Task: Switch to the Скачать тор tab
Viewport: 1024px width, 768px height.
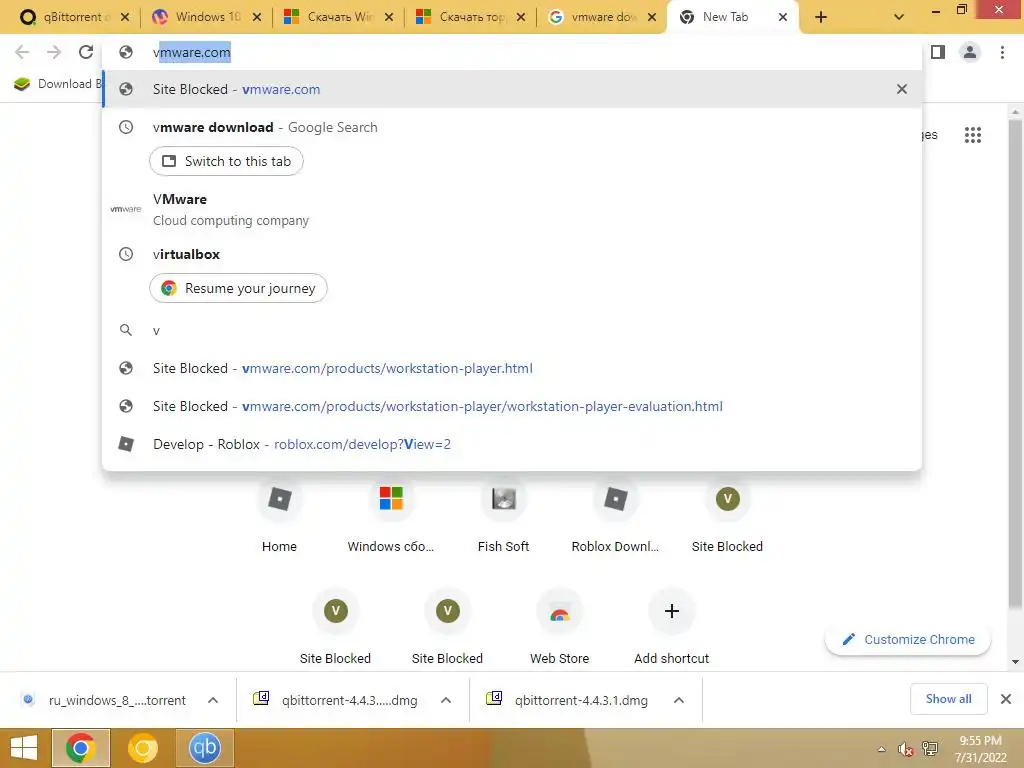Action: point(462,17)
